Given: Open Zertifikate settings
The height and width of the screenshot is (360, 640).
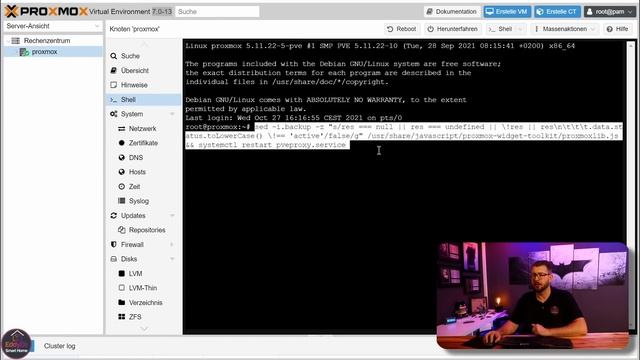Looking at the screenshot, I should (143, 143).
